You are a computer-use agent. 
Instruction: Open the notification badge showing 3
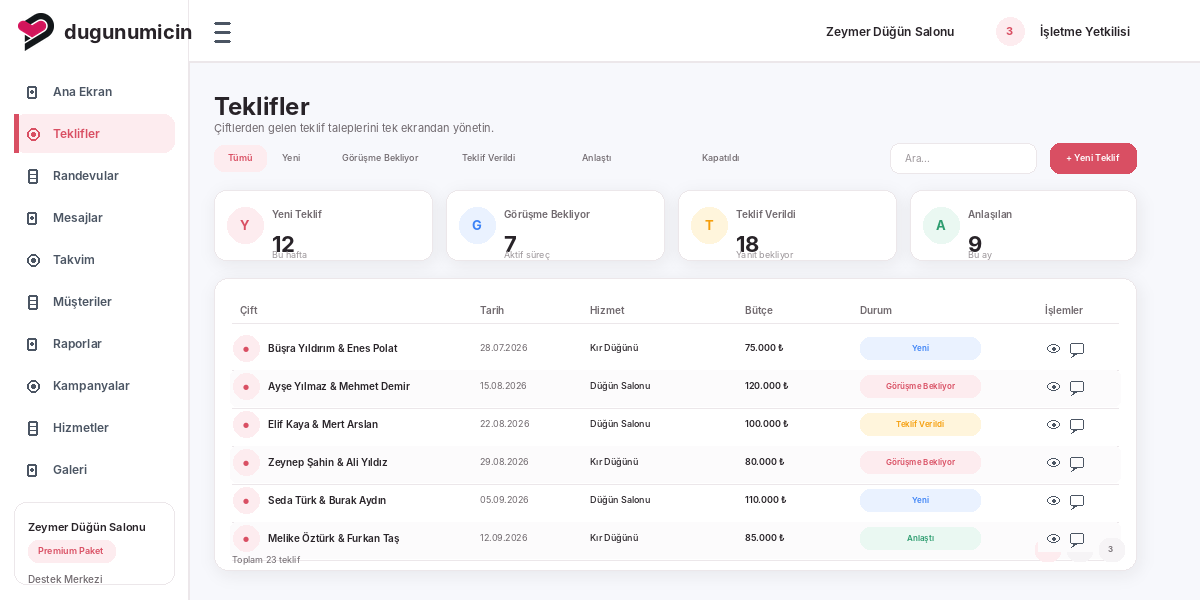click(1010, 31)
